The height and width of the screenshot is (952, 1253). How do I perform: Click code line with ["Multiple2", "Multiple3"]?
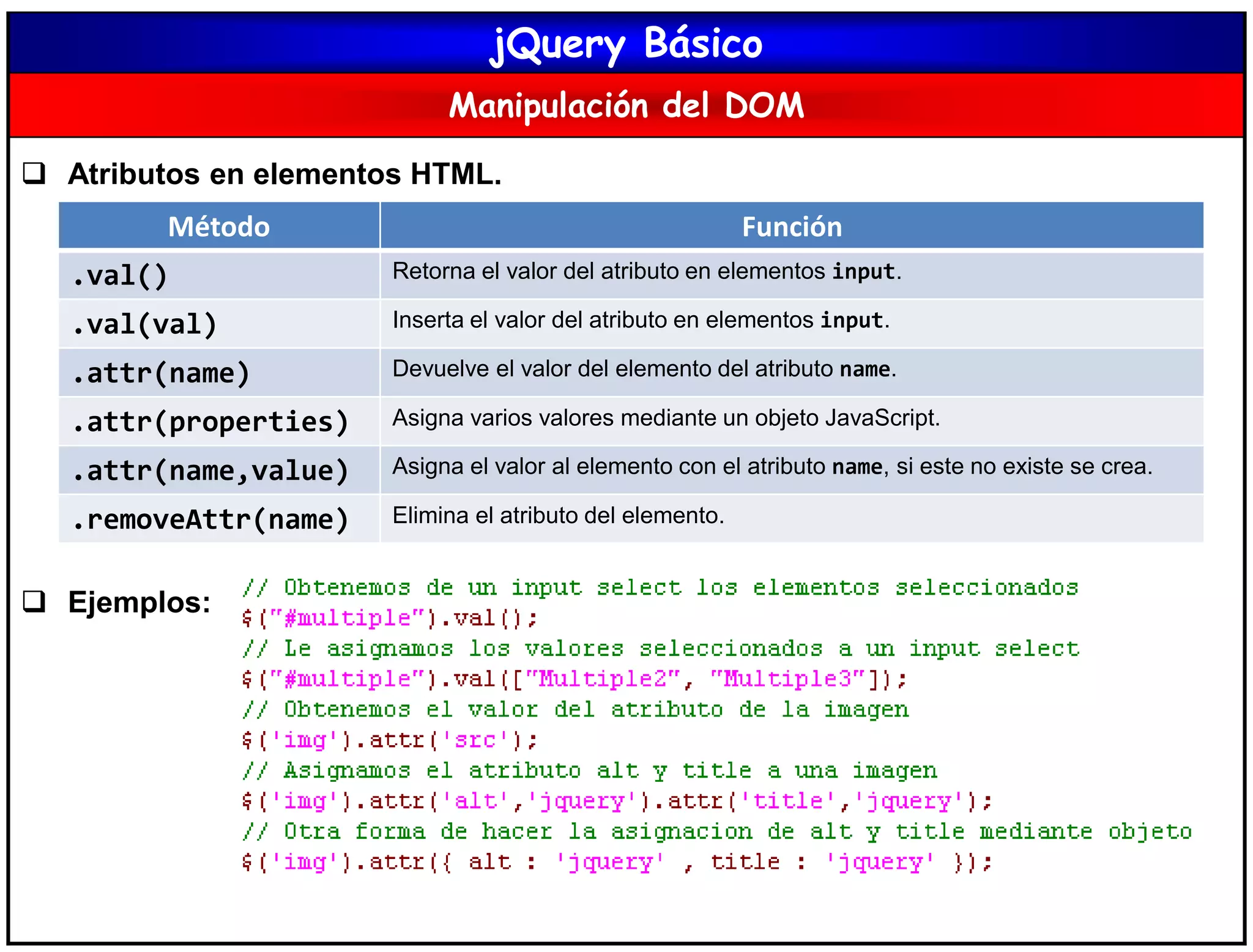coord(574,679)
